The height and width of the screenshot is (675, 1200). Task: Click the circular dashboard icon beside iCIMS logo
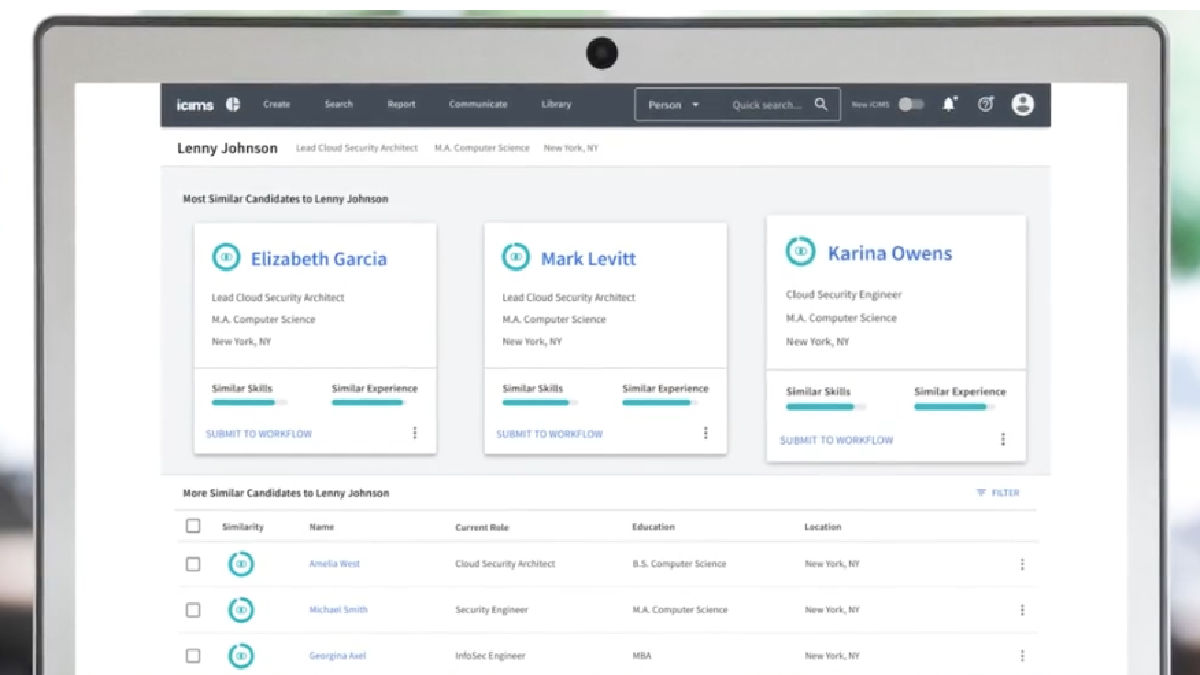tap(233, 104)
